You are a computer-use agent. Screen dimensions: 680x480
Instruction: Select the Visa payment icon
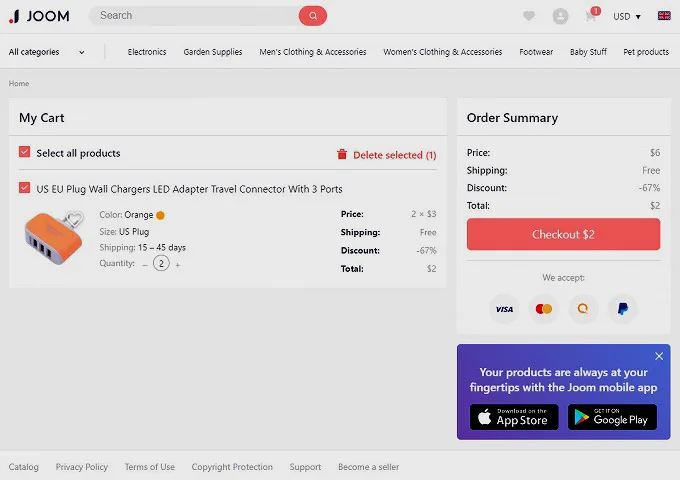[504, 309]
